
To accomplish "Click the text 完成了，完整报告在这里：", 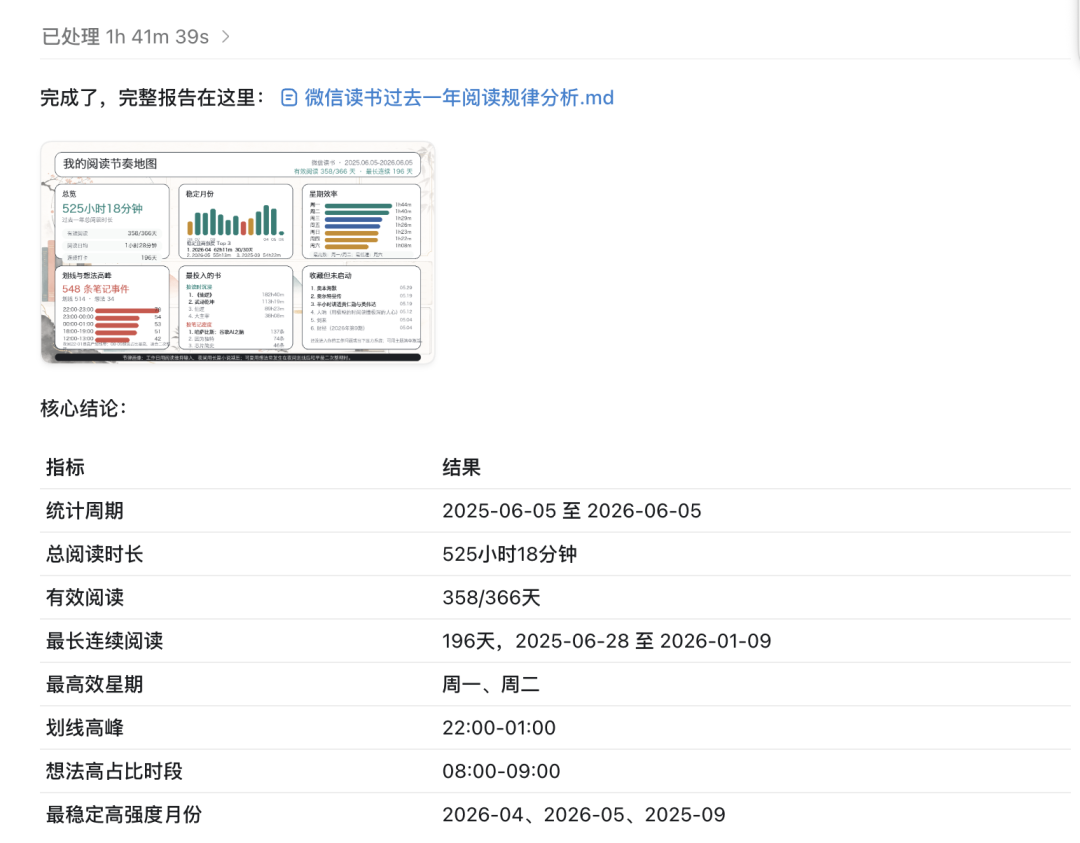I will pos(152,98).
